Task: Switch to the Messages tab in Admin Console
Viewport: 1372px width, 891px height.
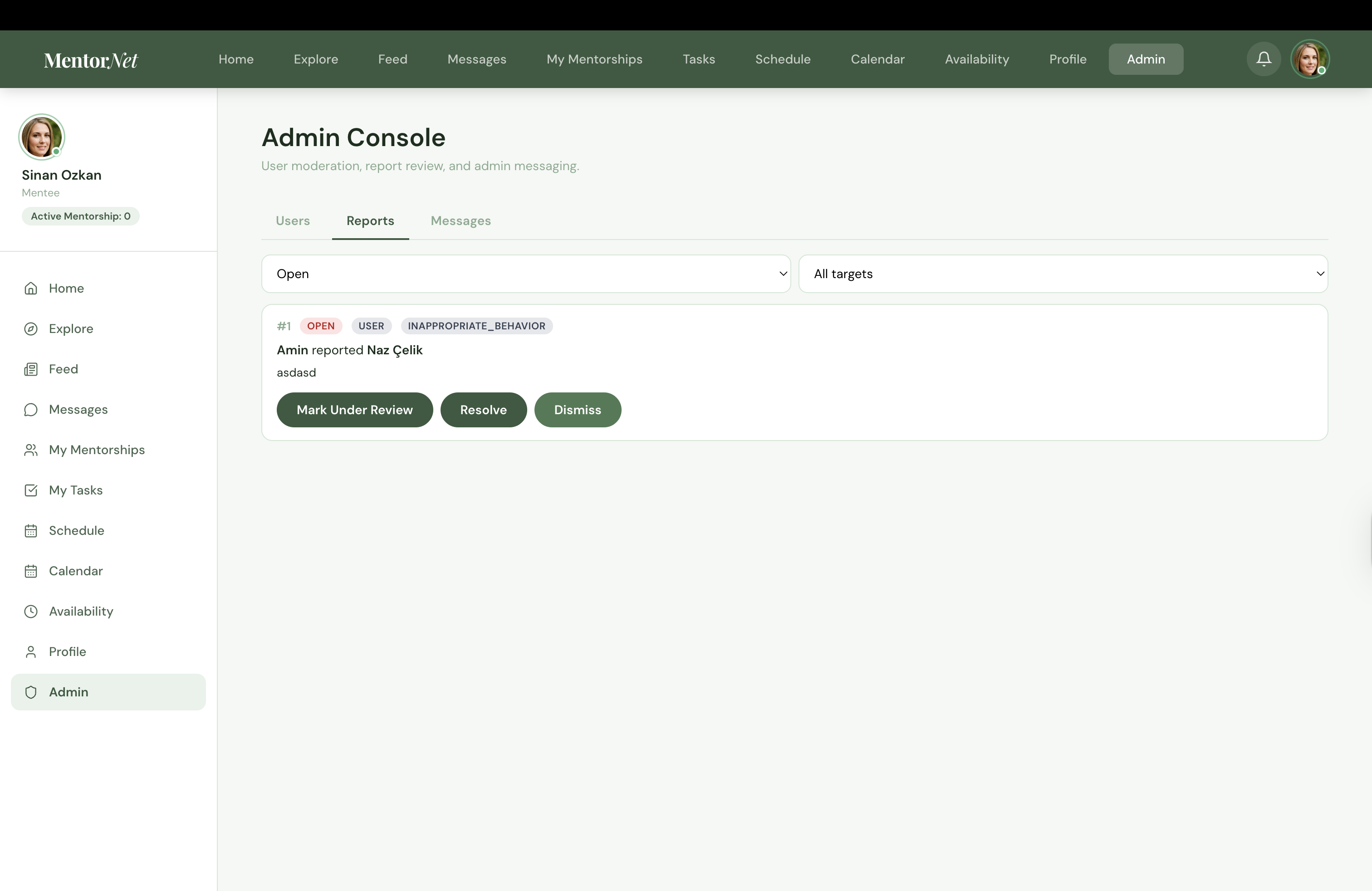Action: 461,221
